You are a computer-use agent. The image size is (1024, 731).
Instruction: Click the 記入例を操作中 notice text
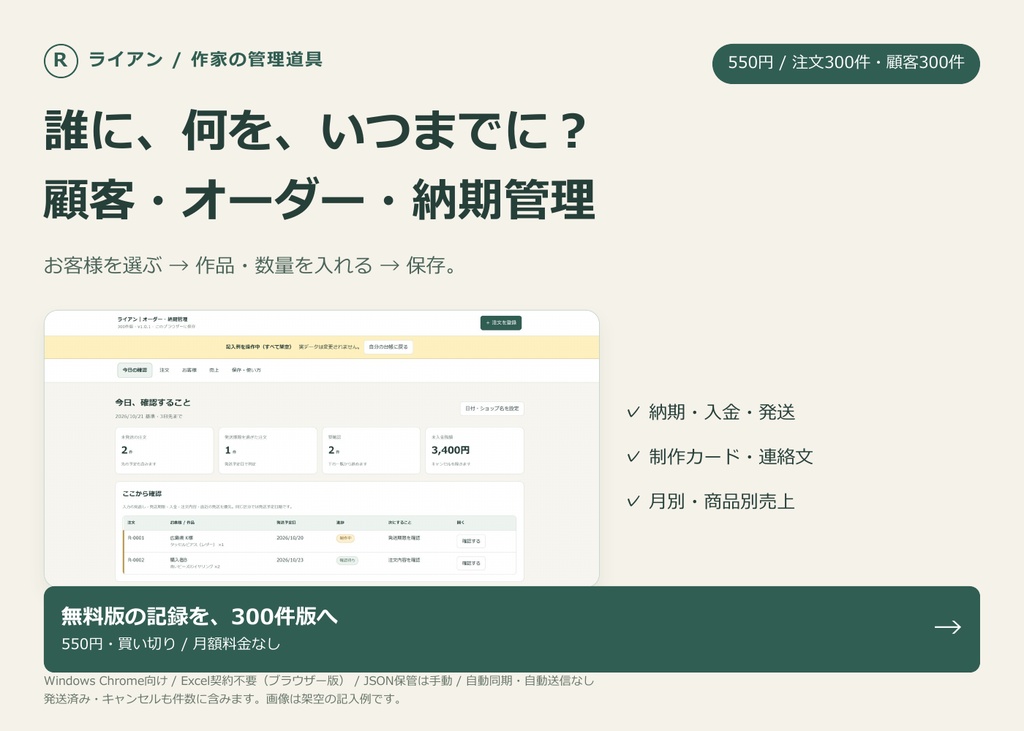point(258,347)
